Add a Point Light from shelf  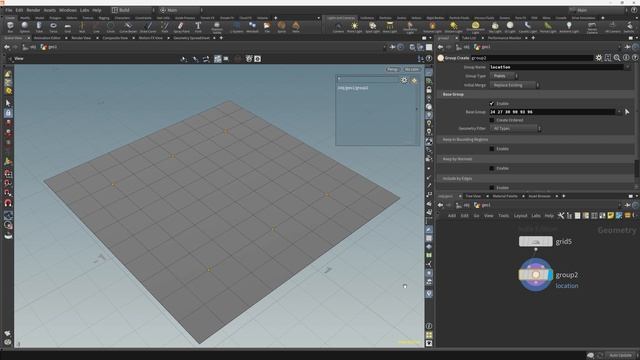click(354, 27)
